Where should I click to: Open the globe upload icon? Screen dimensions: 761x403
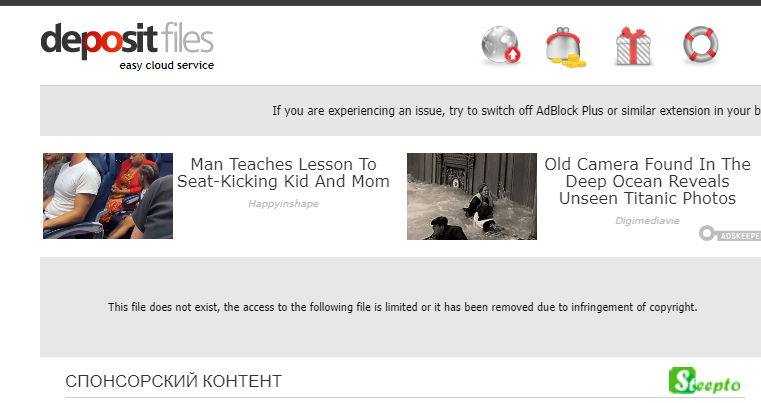click(499, 46)
